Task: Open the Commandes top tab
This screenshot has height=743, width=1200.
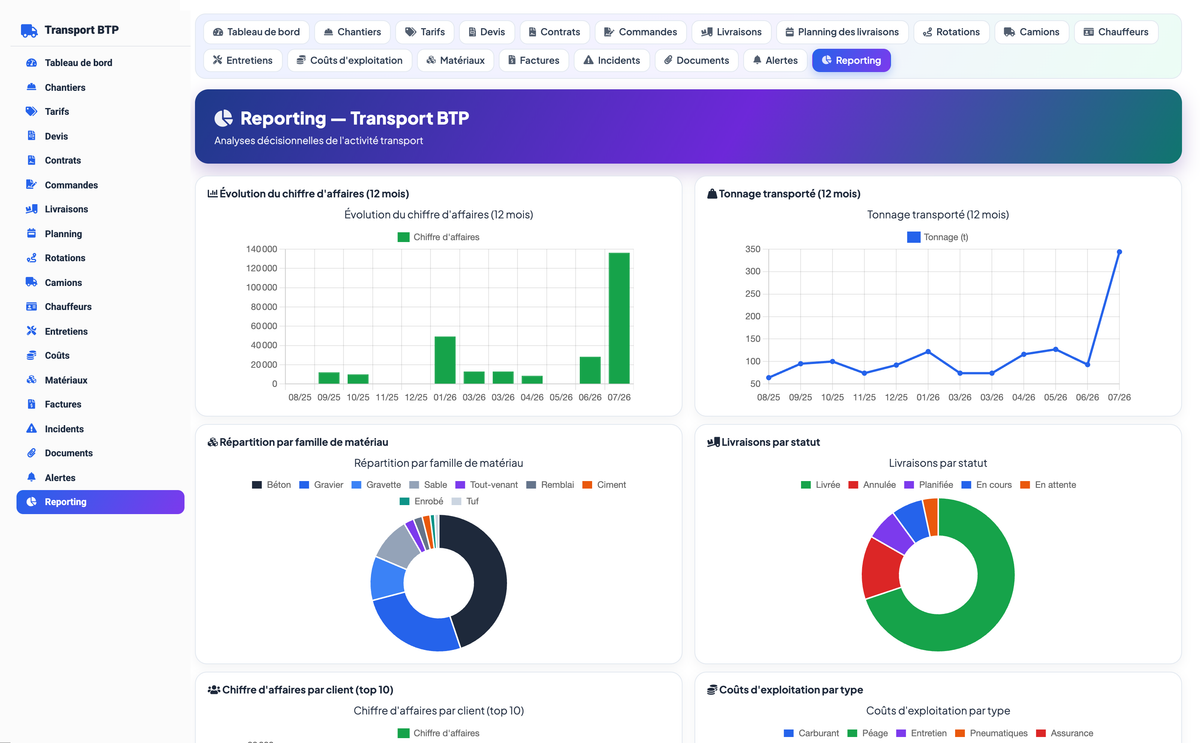Action: [x=640, y=32]
